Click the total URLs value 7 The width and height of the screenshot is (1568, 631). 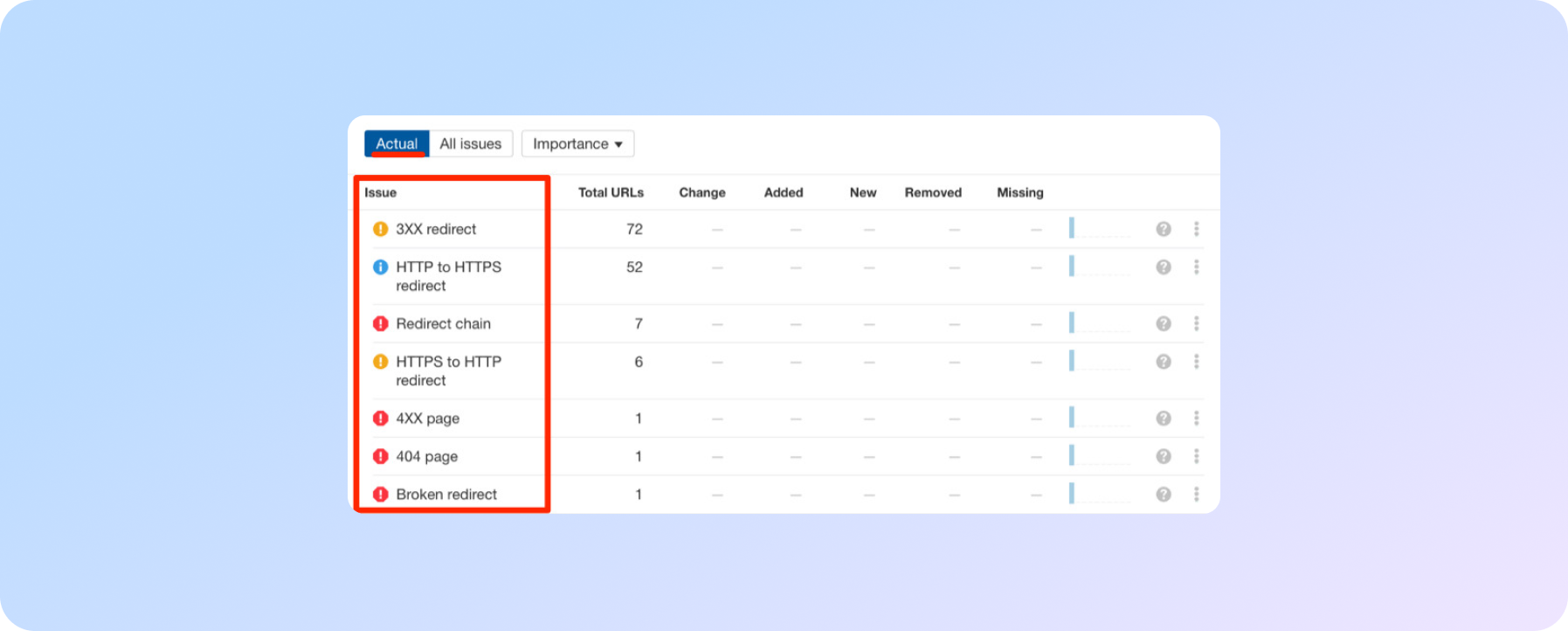coord(639,323)
